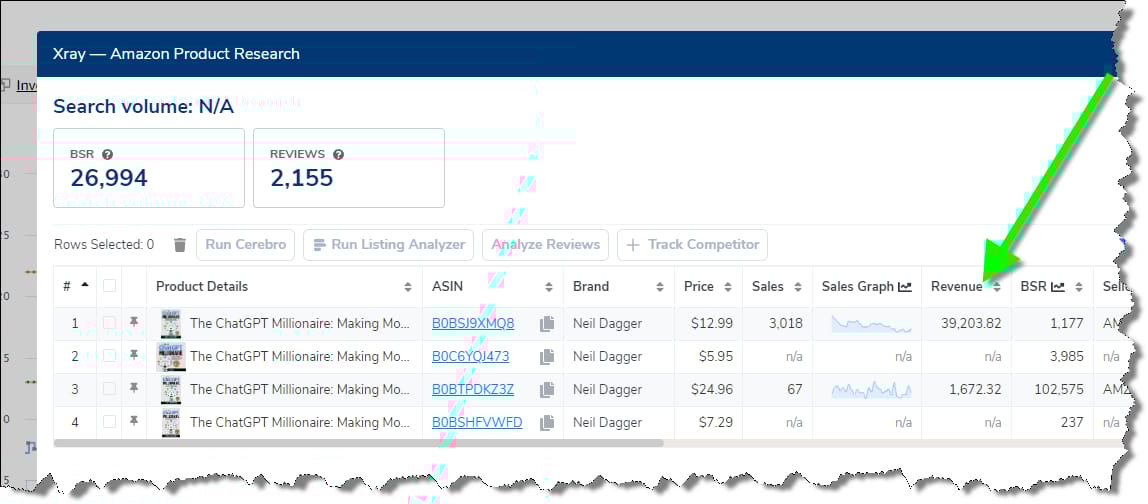The width and height of the screenshot is (1148, 504).
Task: Click the REVIEWS help question-mark icon
Action: click(338, 155)
